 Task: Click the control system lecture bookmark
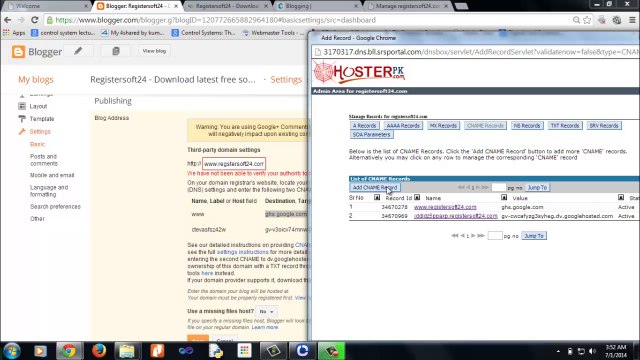tap(63, 33)
